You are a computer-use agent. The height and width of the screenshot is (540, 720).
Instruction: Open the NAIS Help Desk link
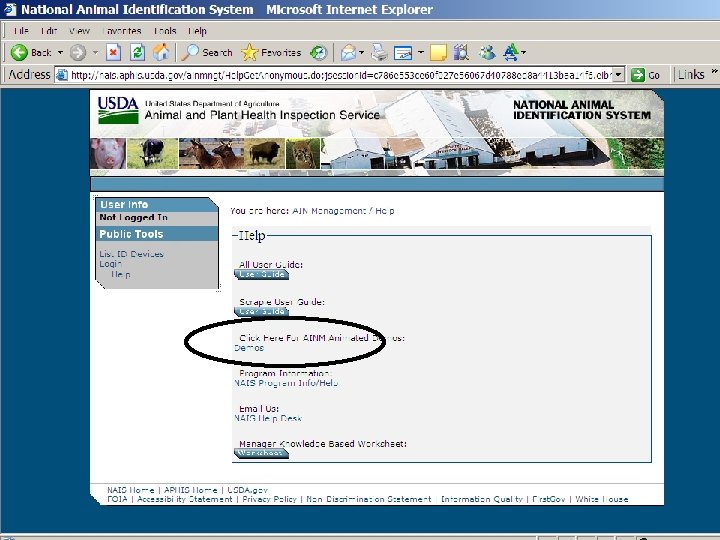268,418
